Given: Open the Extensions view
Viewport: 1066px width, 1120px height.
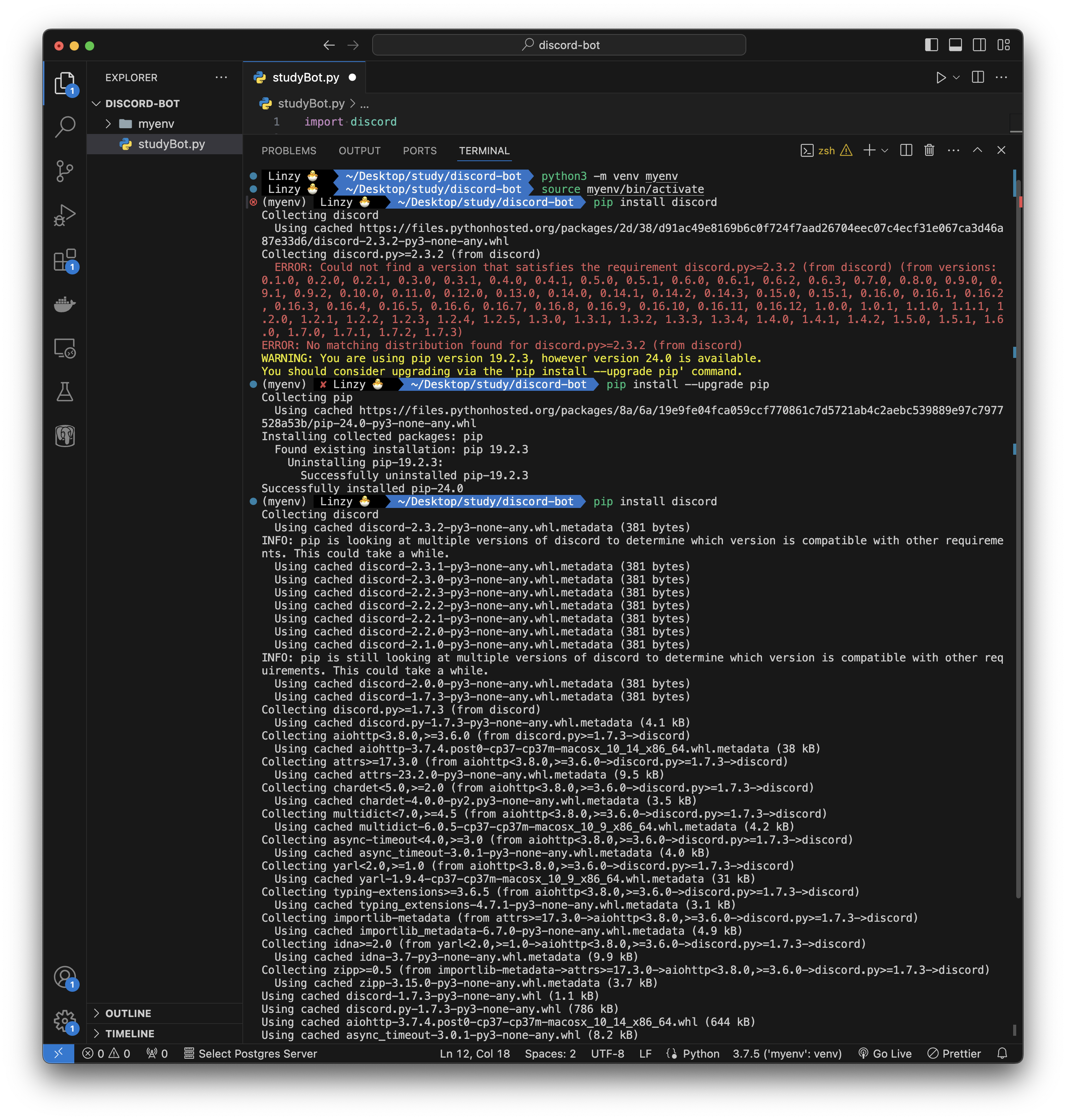Looking at the screenshot, I should coord(65,260).
